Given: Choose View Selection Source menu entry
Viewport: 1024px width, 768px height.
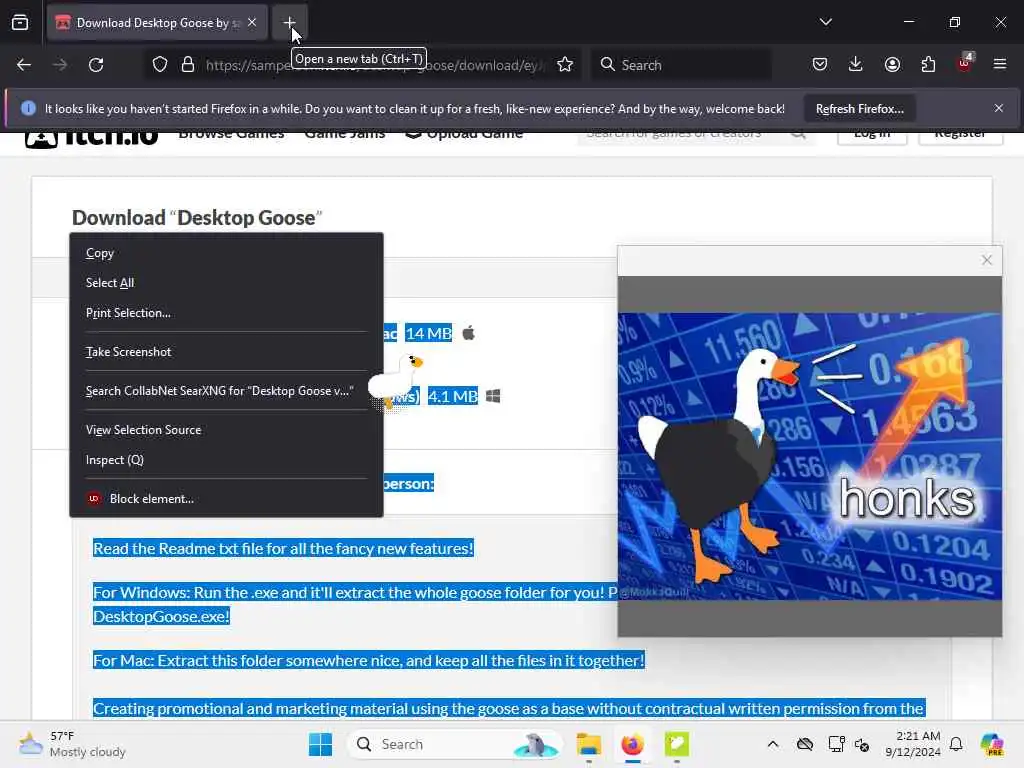Looking at the screenshot, I should (226, 430).
